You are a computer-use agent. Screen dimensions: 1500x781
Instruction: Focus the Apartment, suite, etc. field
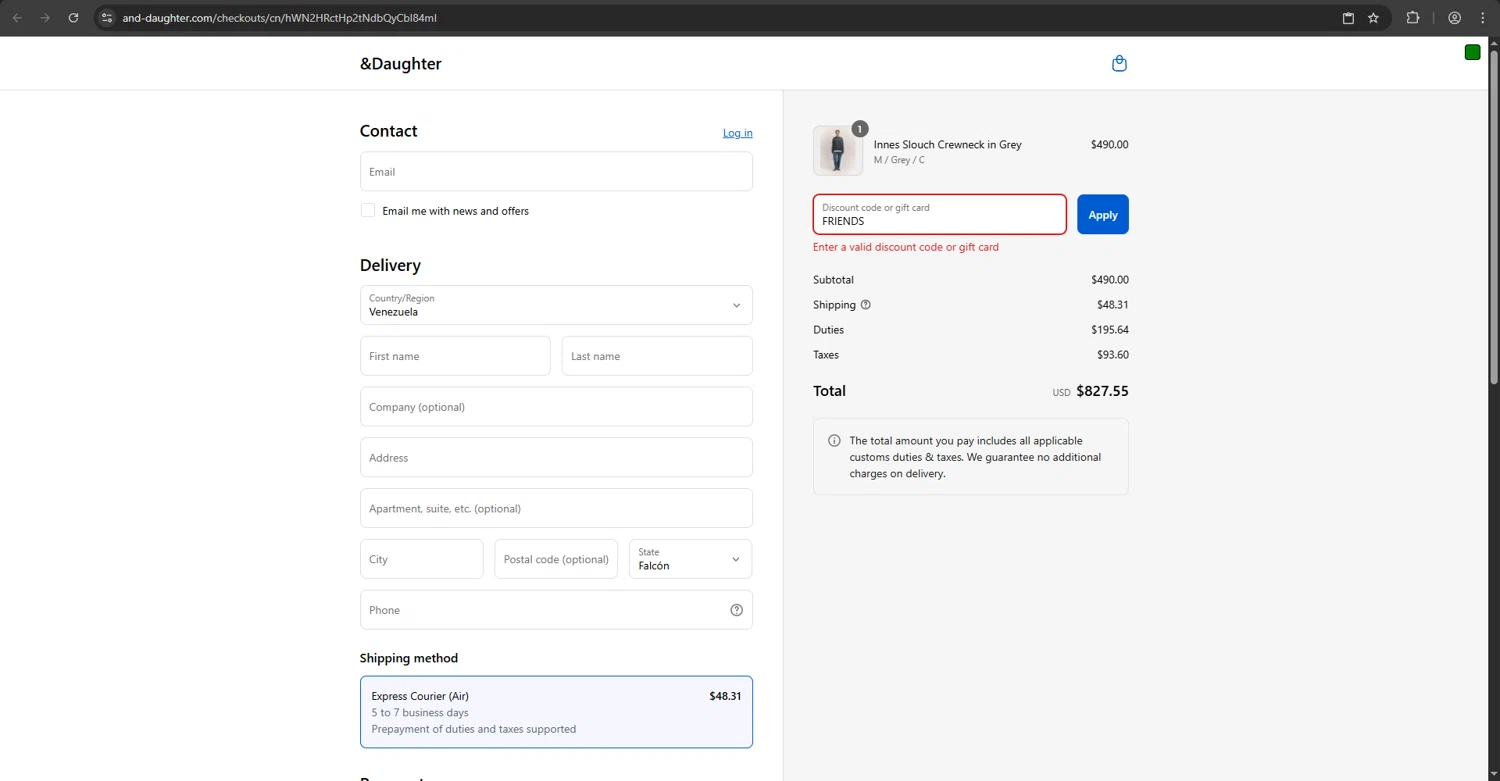pyautogui.click(x=556, y=508)
